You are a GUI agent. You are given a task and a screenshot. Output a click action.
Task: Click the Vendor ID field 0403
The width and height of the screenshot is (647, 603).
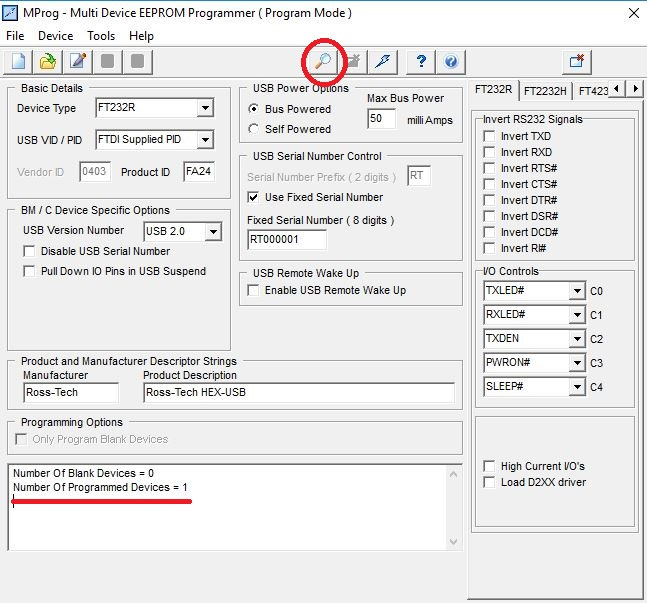95,171
